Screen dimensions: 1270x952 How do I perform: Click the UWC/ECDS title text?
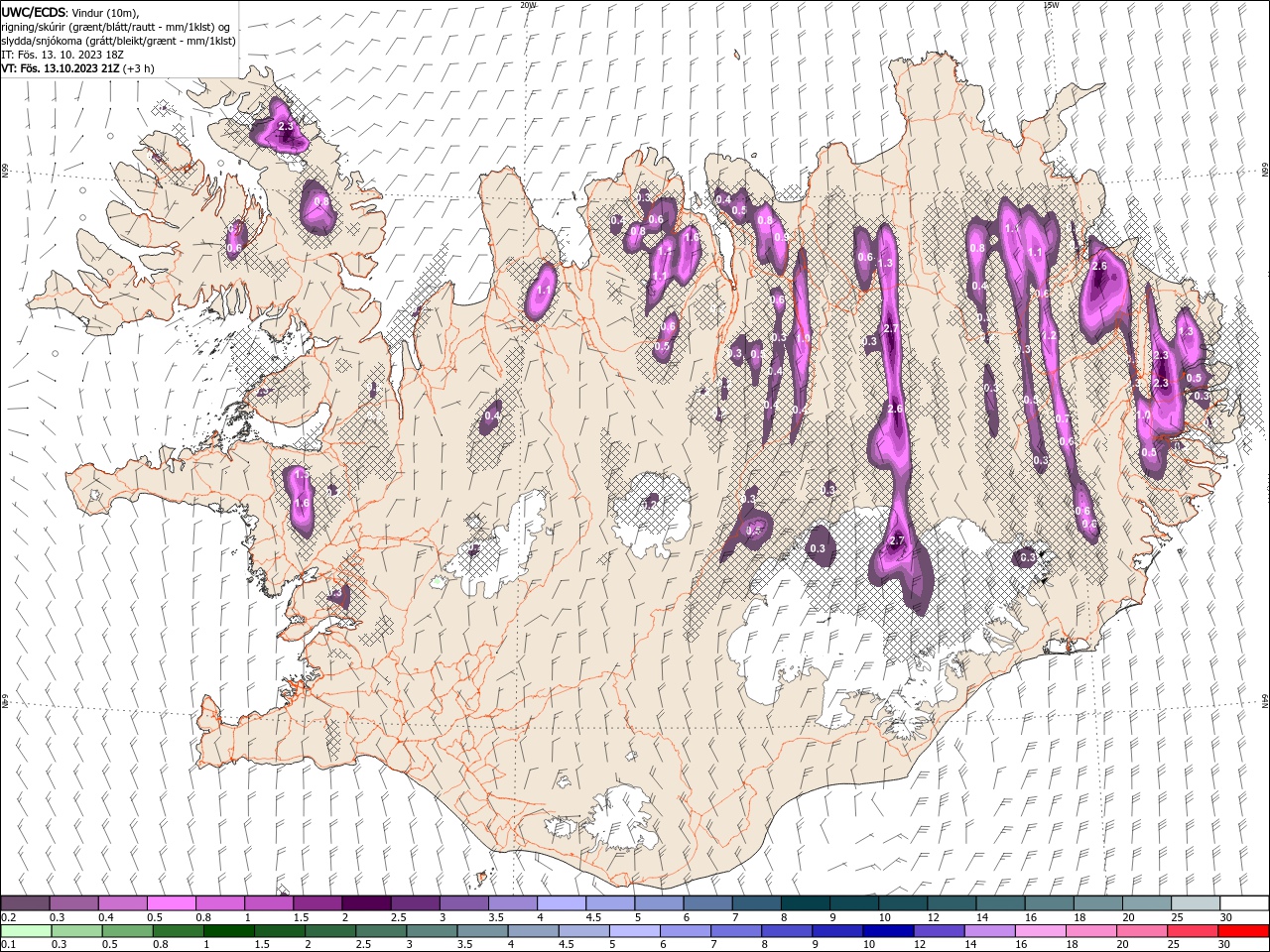pyautogui.click(x=35, y=11)
